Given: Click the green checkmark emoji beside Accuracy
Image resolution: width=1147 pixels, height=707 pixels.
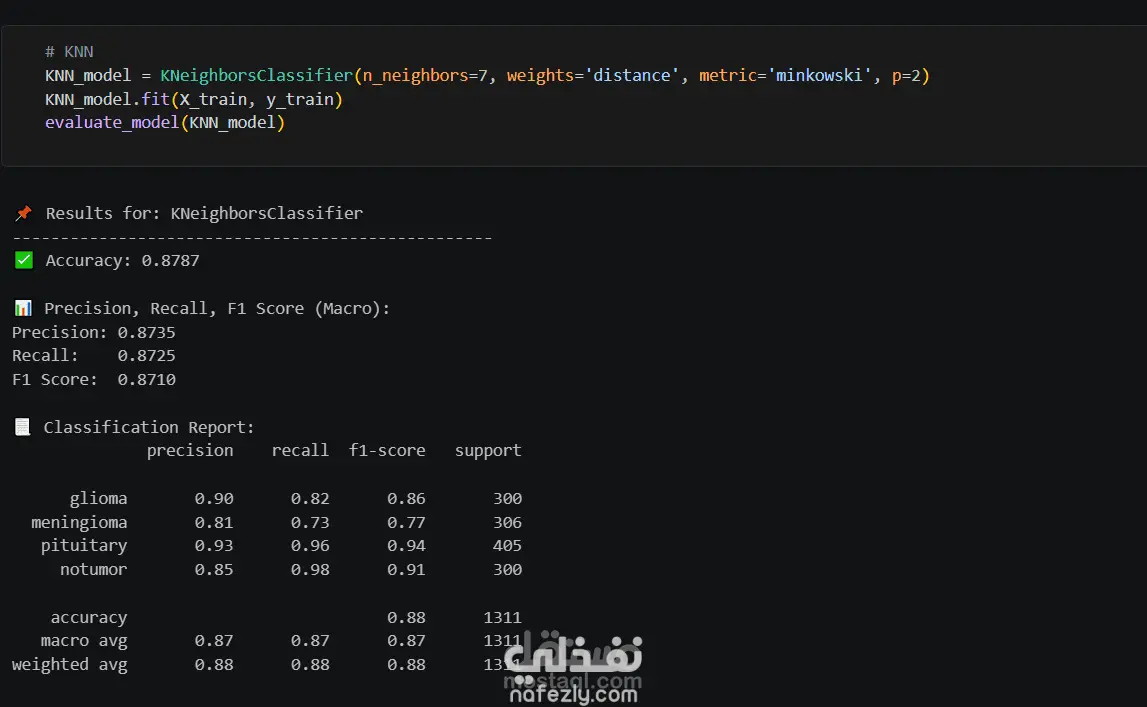Looking at the screenshot, I should 23,260.
